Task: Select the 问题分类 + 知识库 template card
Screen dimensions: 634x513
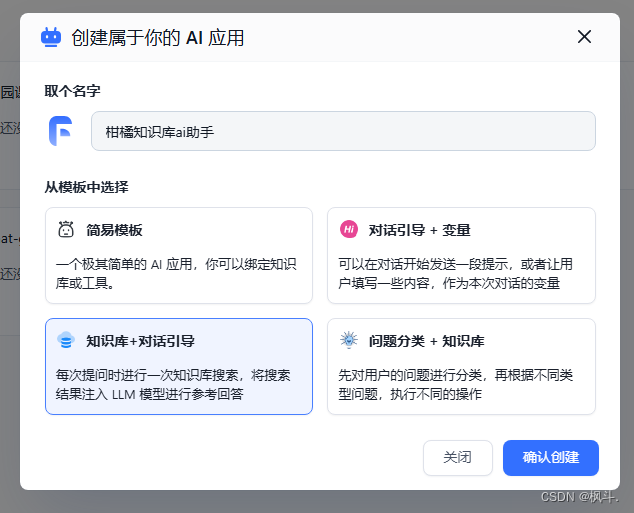Action: tap(461, 366)
